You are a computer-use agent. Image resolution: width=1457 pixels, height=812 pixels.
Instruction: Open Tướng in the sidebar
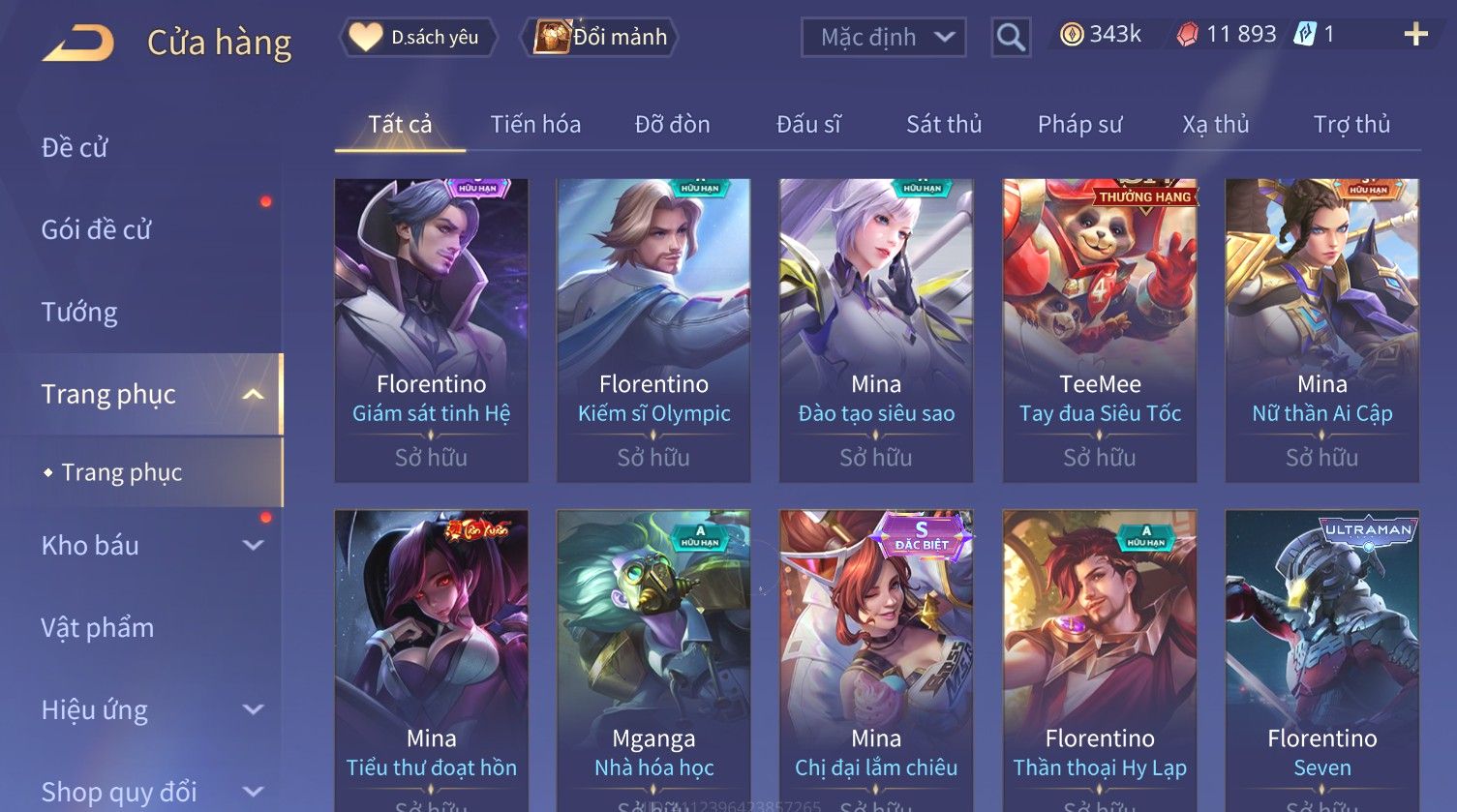[x=79, y=312]
